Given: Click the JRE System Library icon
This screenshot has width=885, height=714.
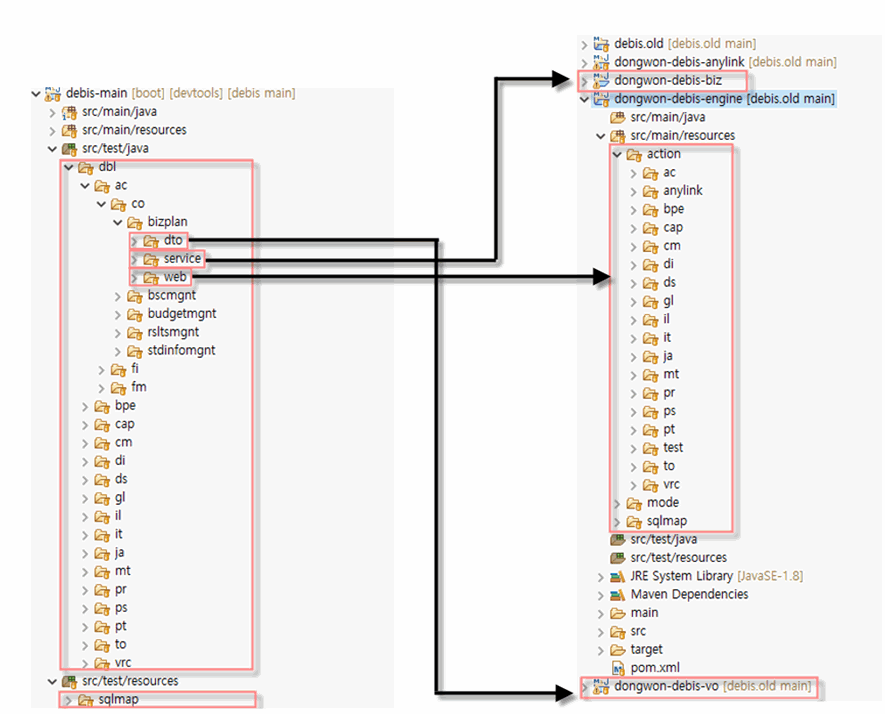Looking at the screenshot, I should [x=618, y=577].
